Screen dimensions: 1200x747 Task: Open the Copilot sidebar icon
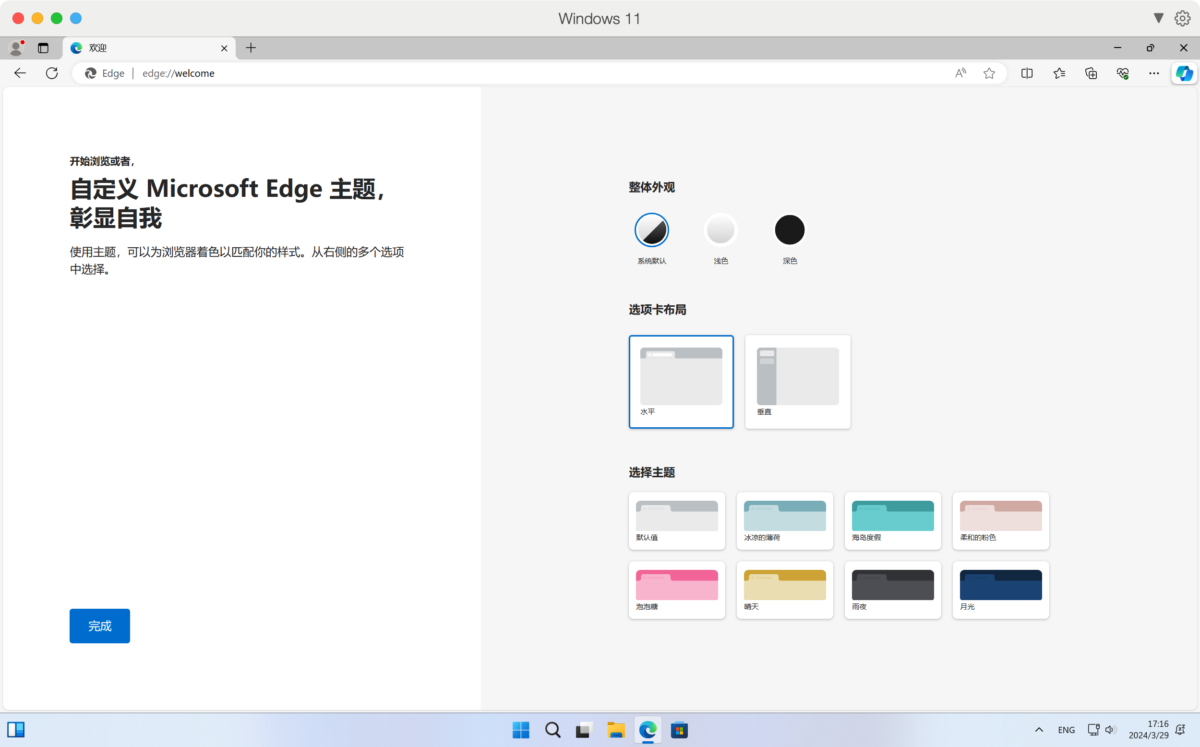click(1185, 73)
